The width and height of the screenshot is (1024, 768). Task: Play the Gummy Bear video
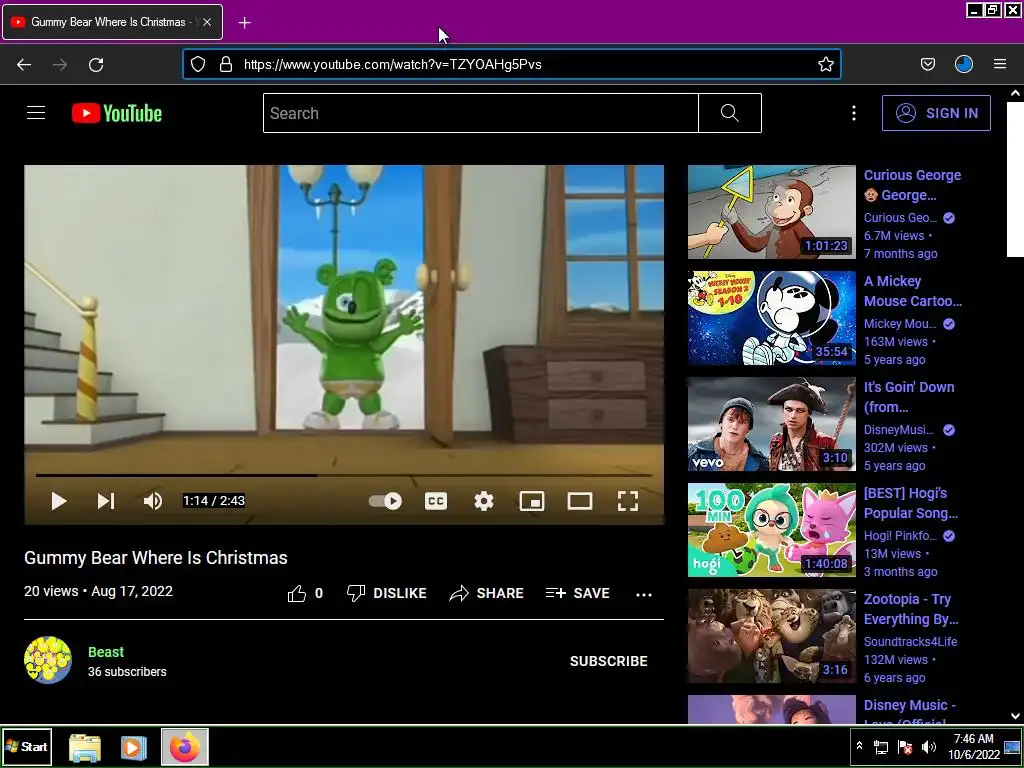coord(59,501)
